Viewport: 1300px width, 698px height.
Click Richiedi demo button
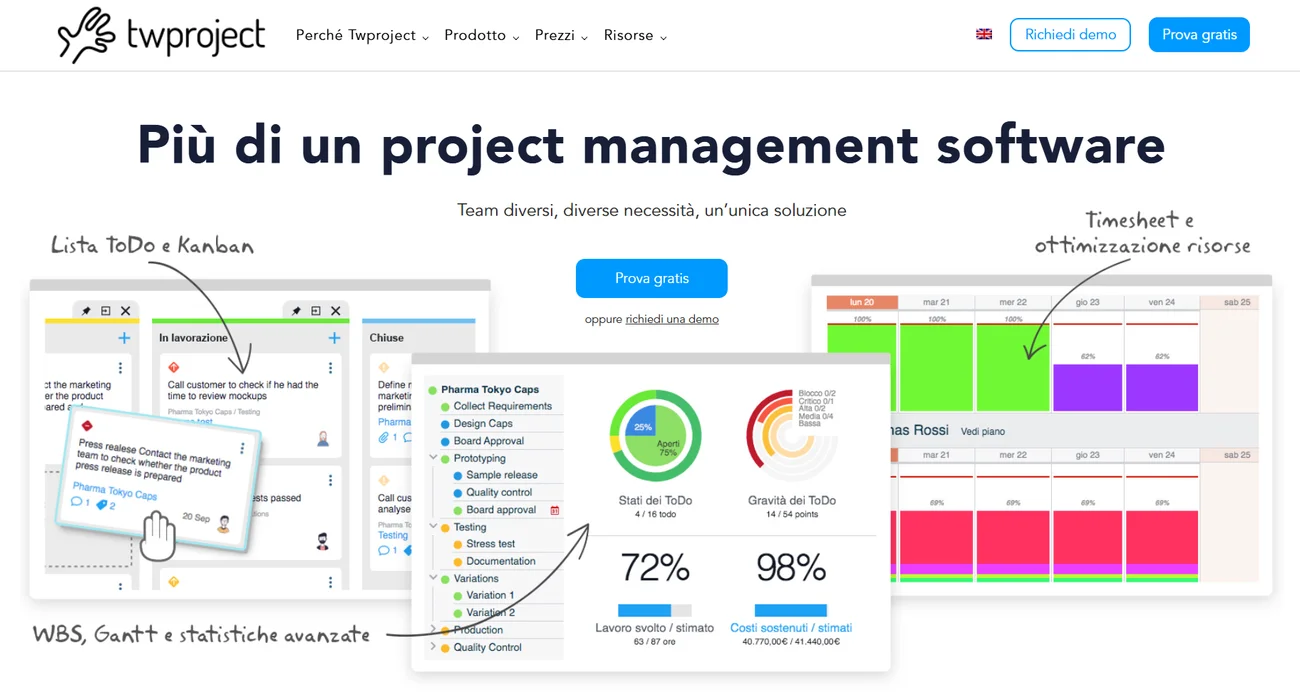point(1070,34)
